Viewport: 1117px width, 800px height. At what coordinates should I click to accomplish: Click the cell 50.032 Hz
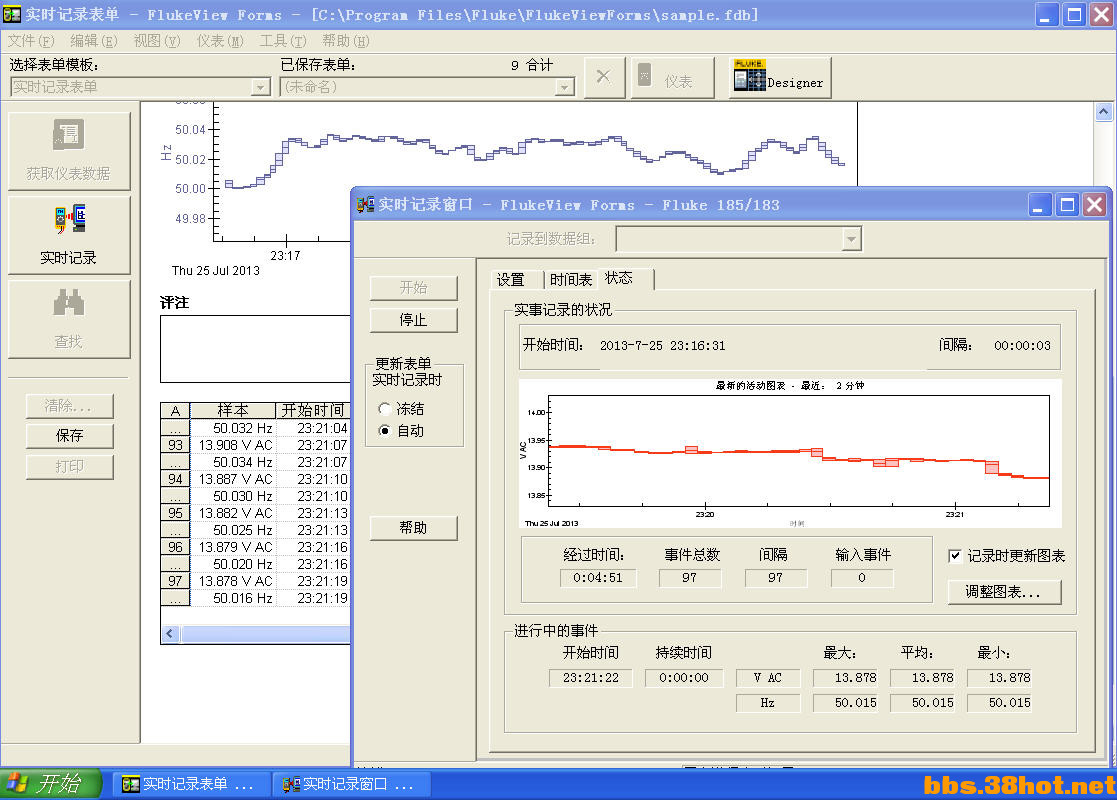click(x=233, y=428)
